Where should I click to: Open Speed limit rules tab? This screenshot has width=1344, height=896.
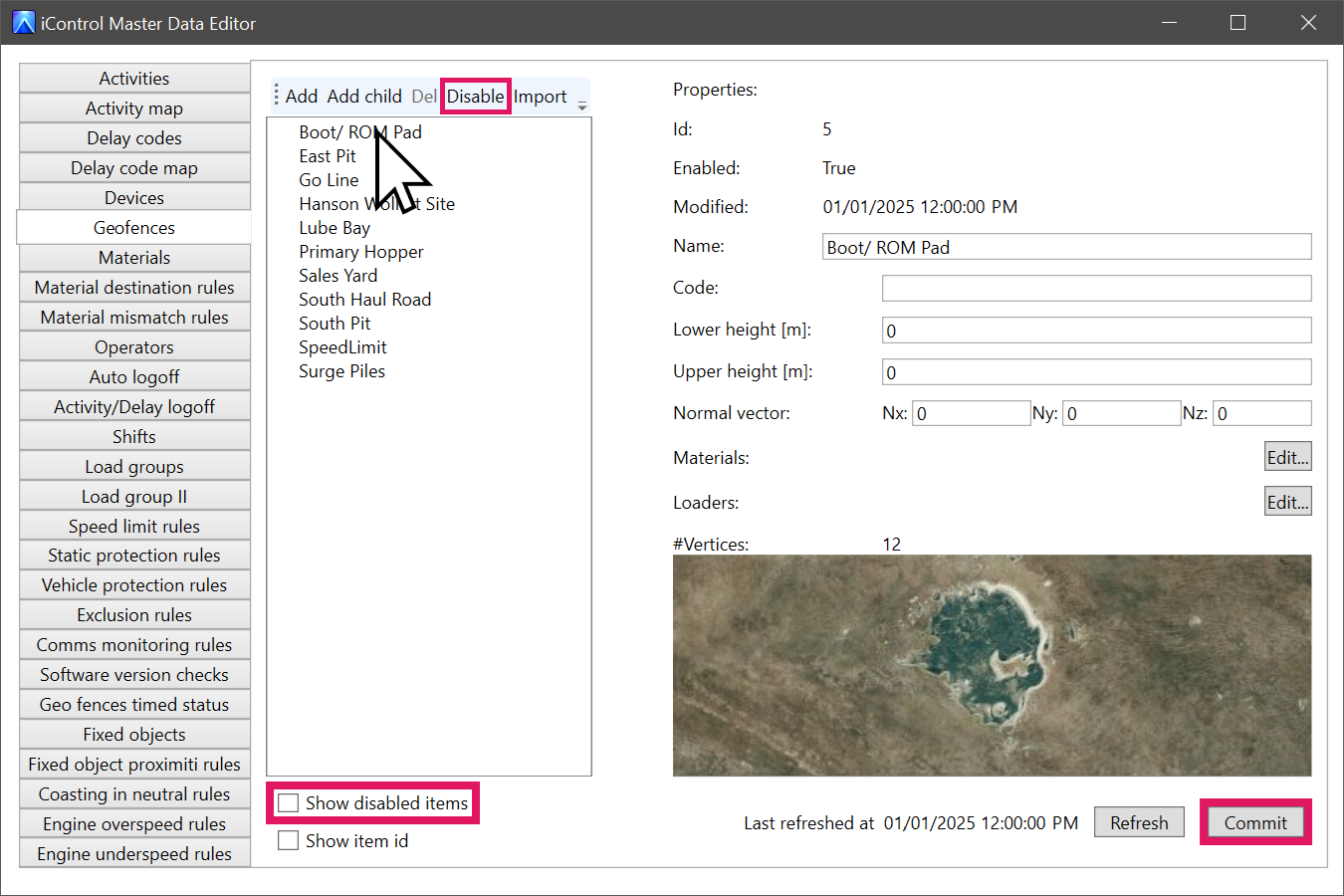(x=134, y=527)
